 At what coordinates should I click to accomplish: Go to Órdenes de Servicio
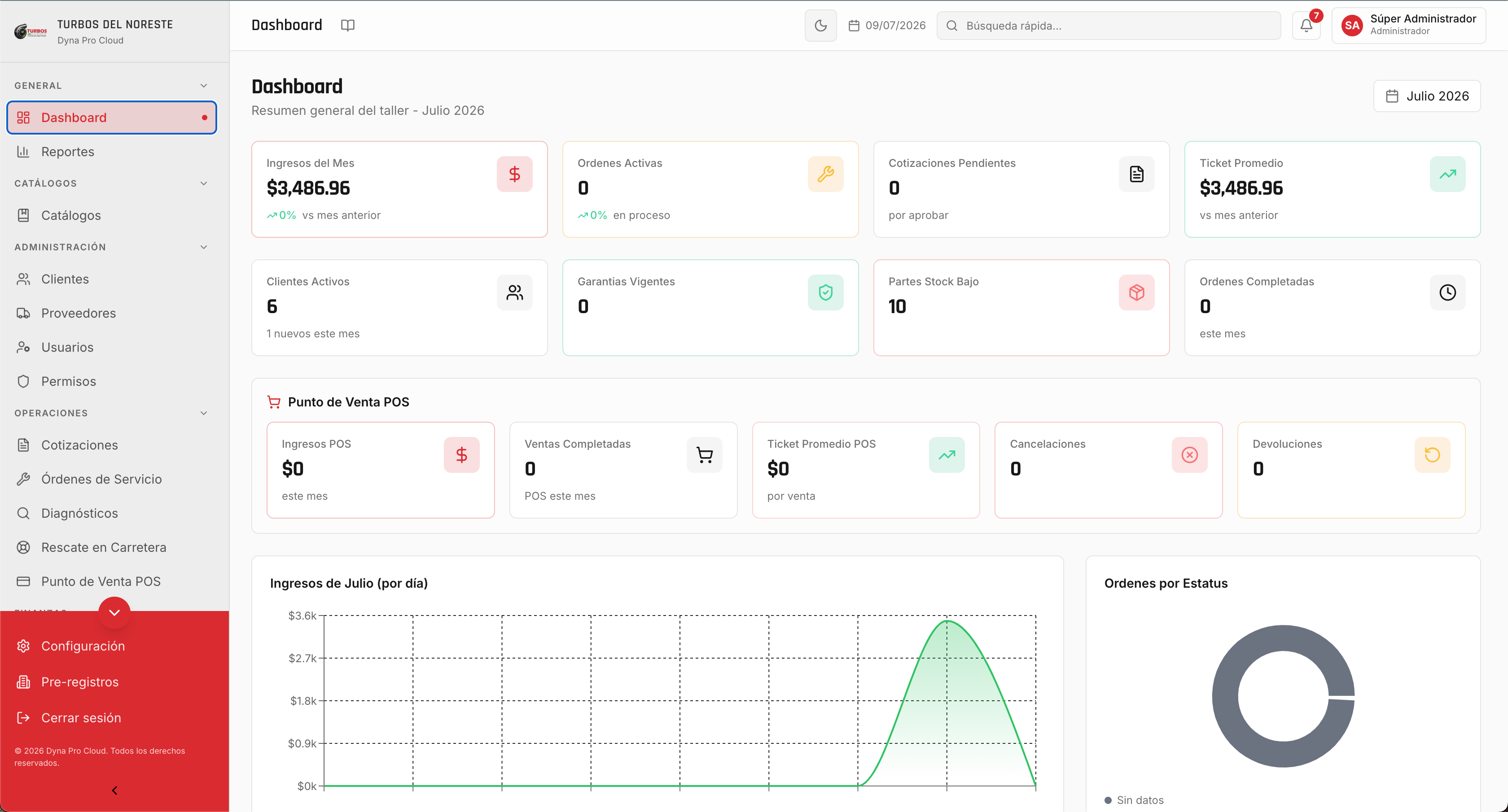112,479
